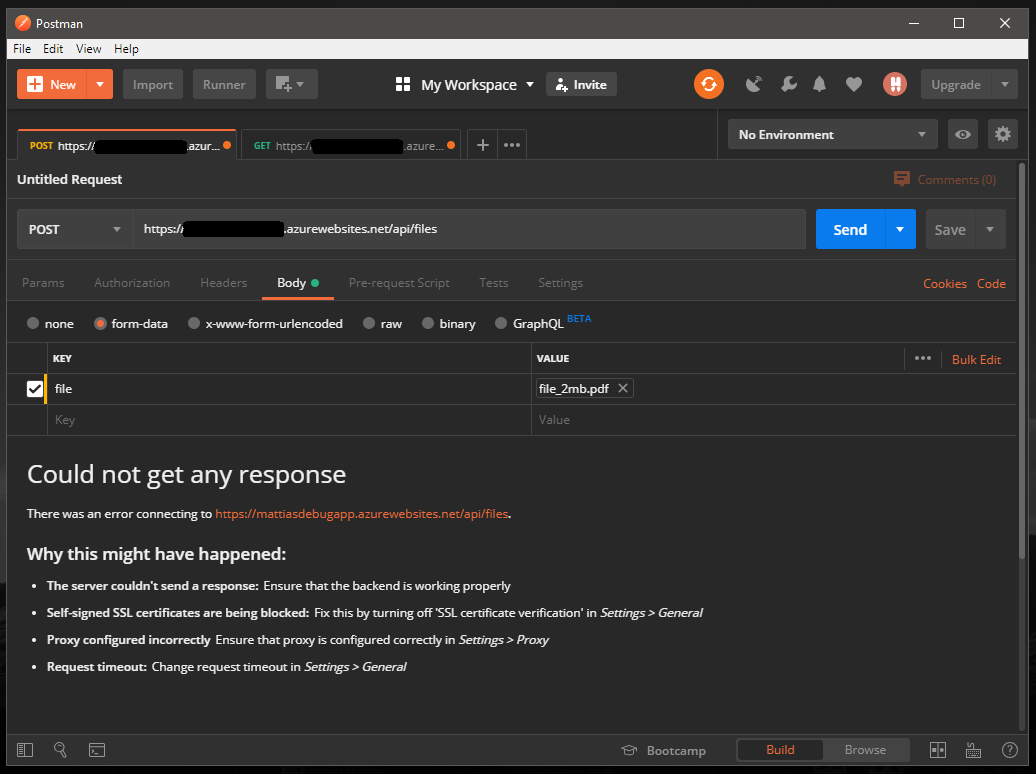
Task: Open keyboard shortcuts icon
Action: click(973, 750)
